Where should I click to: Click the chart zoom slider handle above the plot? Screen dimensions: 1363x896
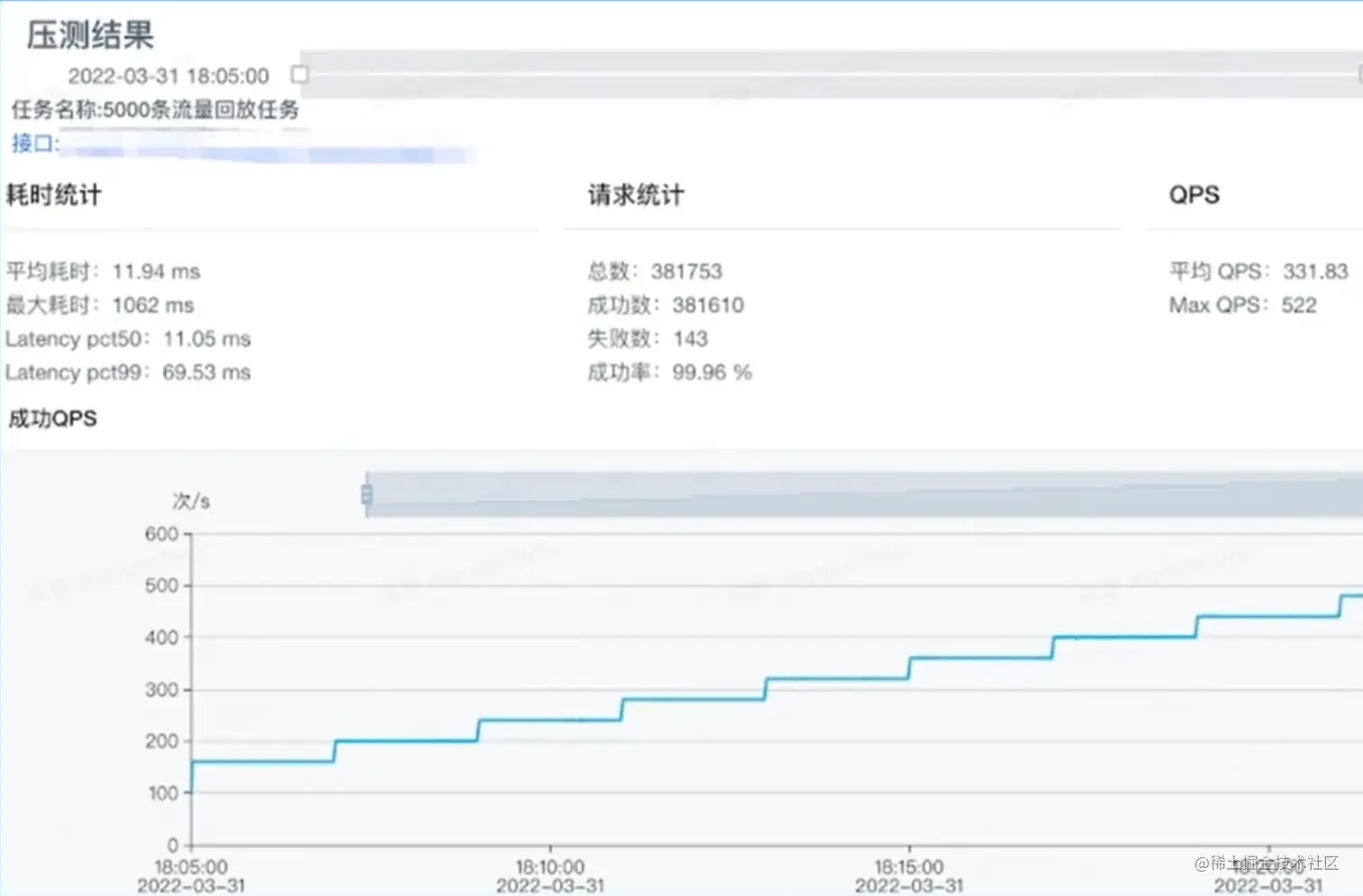(367, 494)
